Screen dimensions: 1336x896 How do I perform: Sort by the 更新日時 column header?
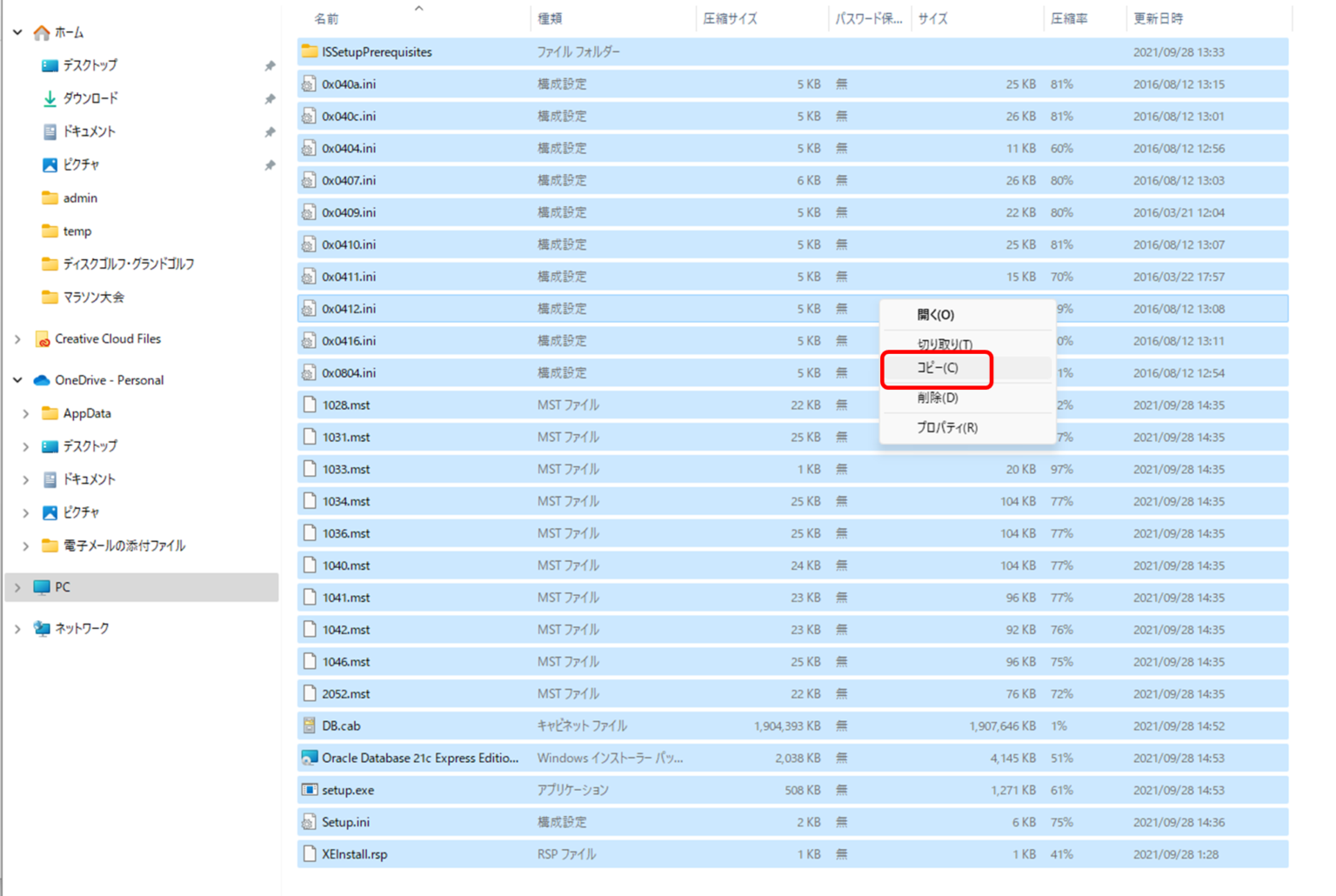click(1158, 18)
